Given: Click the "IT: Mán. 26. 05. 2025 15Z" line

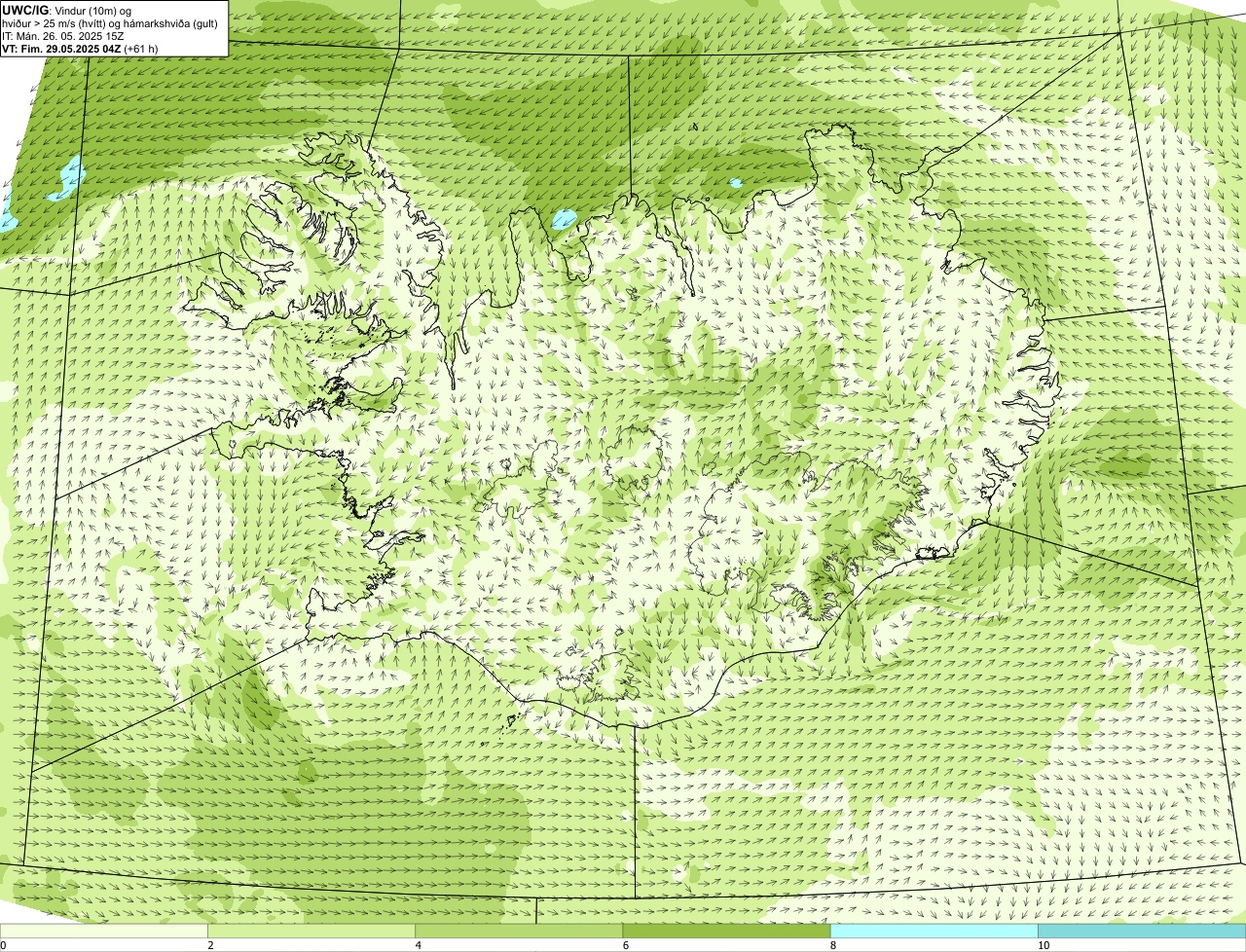Looking at the screenshot, I should (62, 35).
